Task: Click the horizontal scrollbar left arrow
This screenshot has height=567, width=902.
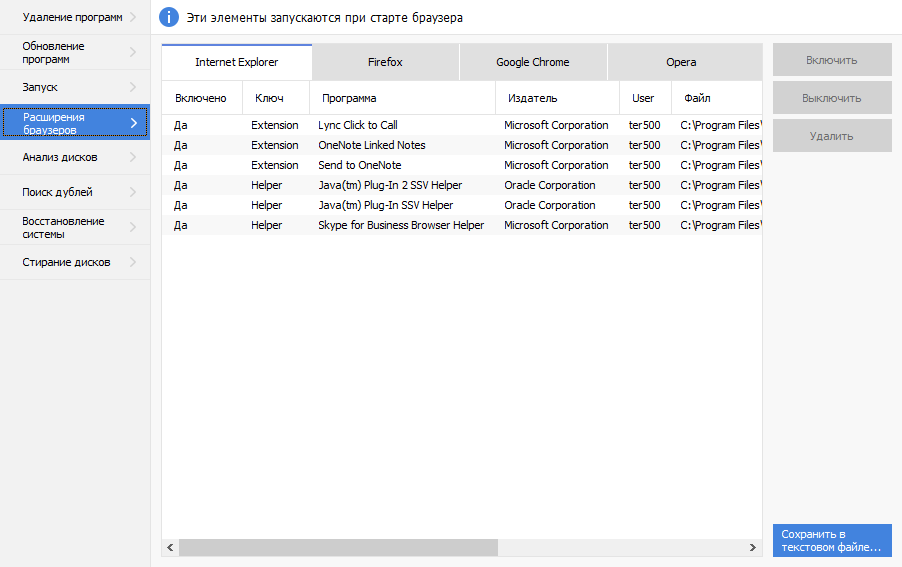Action: 170,547
